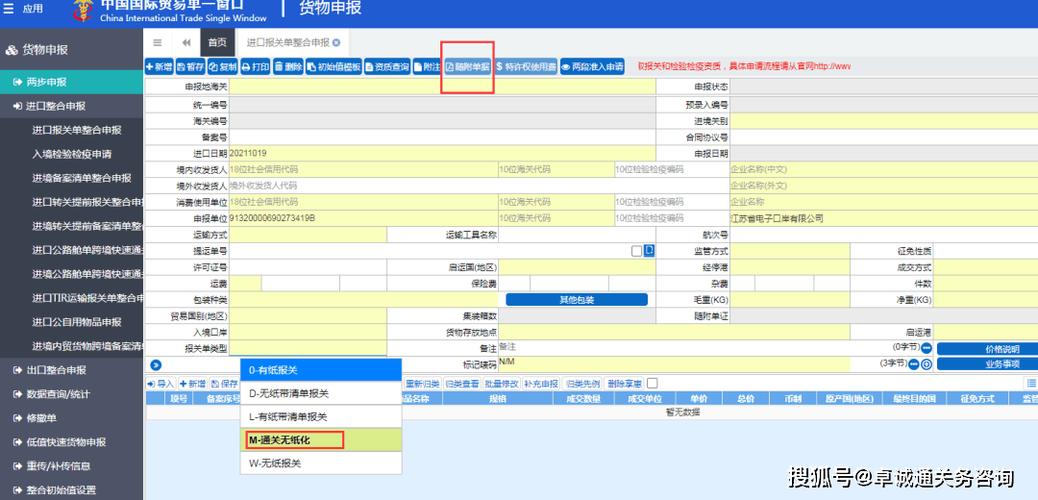
Task: Open 入境检验检疫申请 sidebar item
Action: click(x=71, y=154)
